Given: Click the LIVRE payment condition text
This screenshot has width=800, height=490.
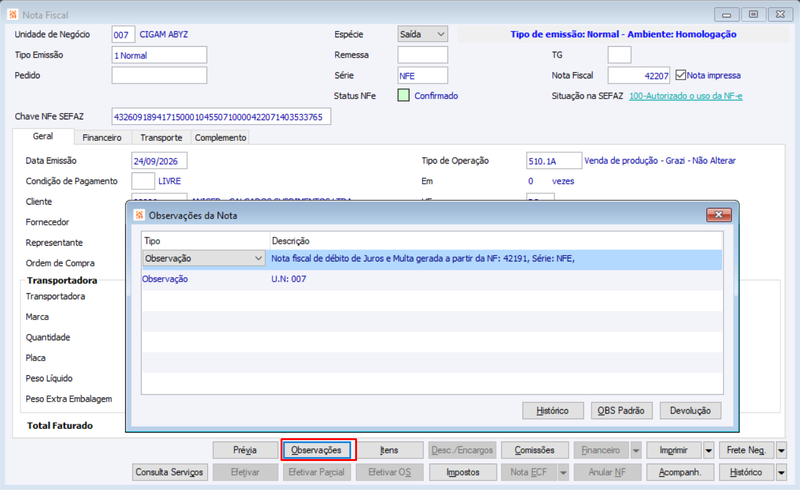Looking at the screenshot, I should pyautogui.click(x=169, y=181).
